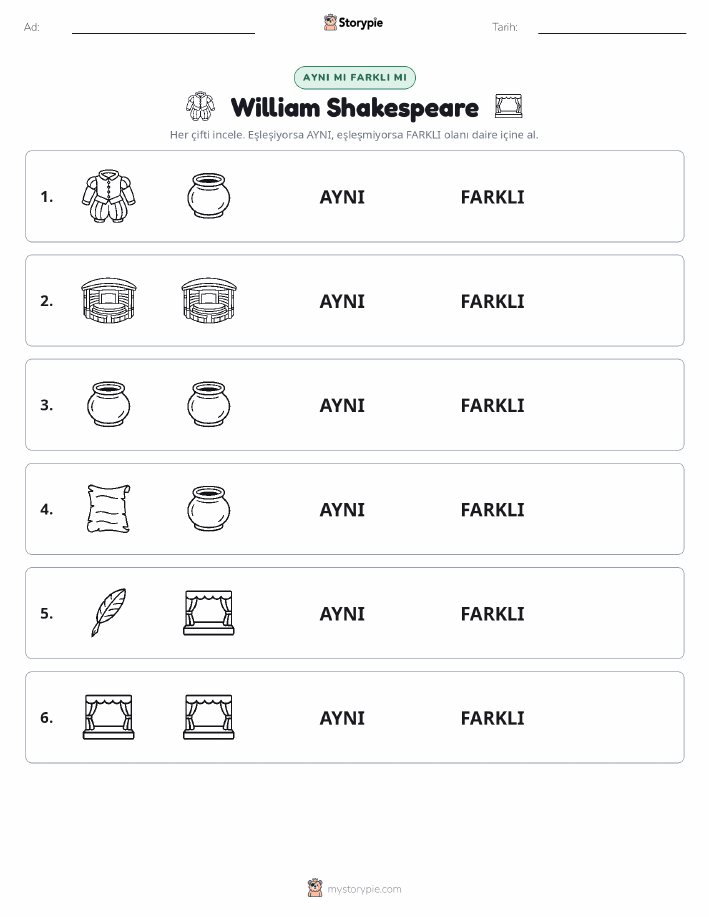709x917 pixels.
Task: Choose AYNI for row 3
Action: pyautogui.click(x=342, y=406)
